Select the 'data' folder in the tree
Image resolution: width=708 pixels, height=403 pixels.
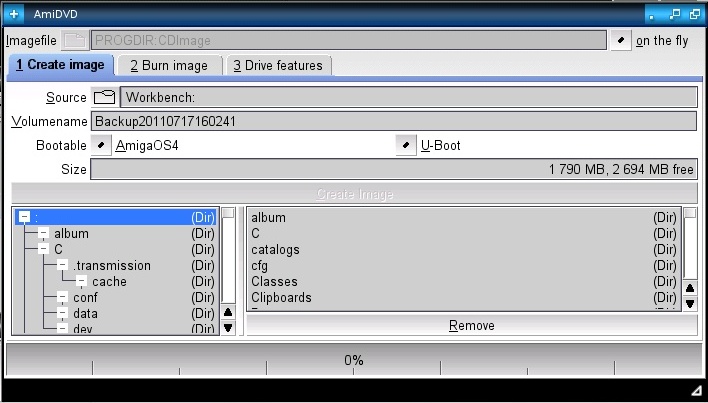pos(85,314)
